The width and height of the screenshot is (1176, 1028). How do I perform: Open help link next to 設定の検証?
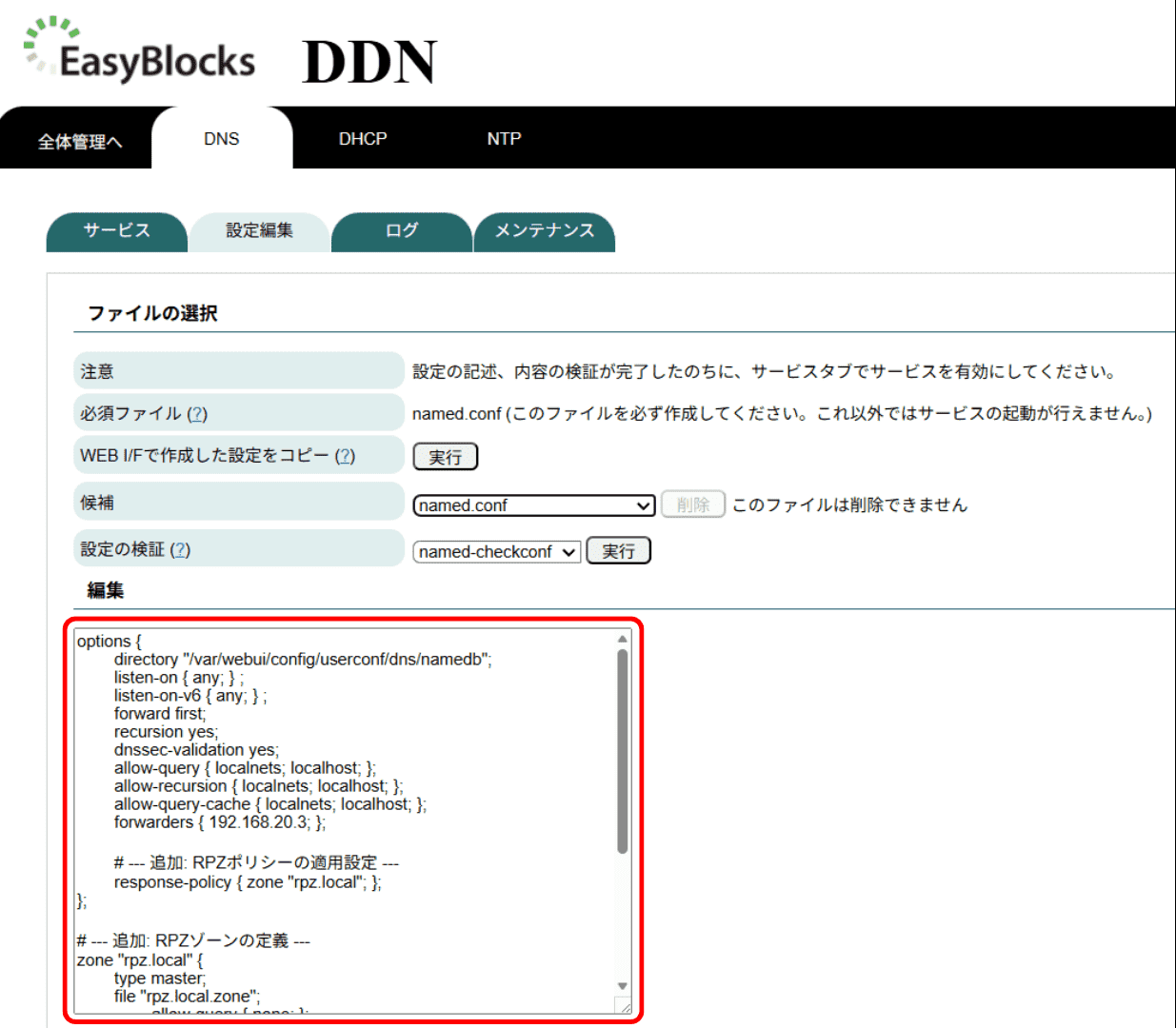click(180, 550)
